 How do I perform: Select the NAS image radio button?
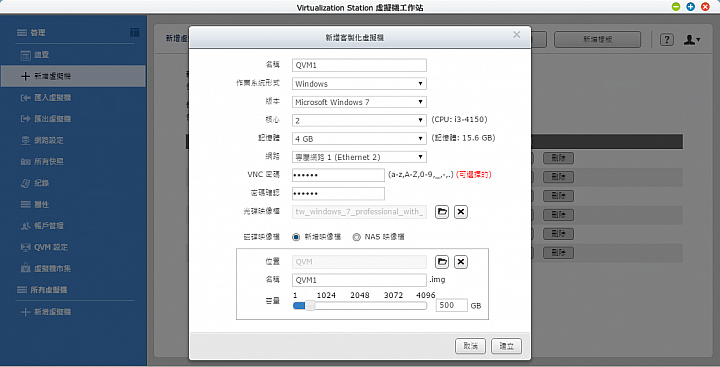point(356,237)
